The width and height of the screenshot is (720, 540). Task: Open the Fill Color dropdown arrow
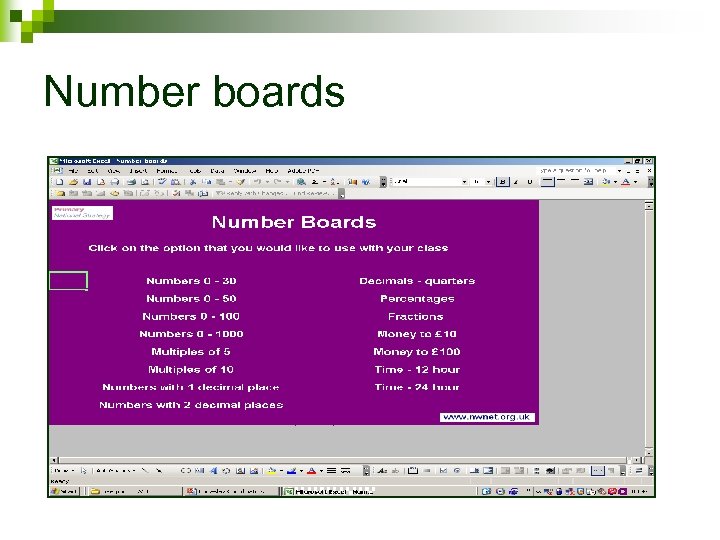click(615, 182)
